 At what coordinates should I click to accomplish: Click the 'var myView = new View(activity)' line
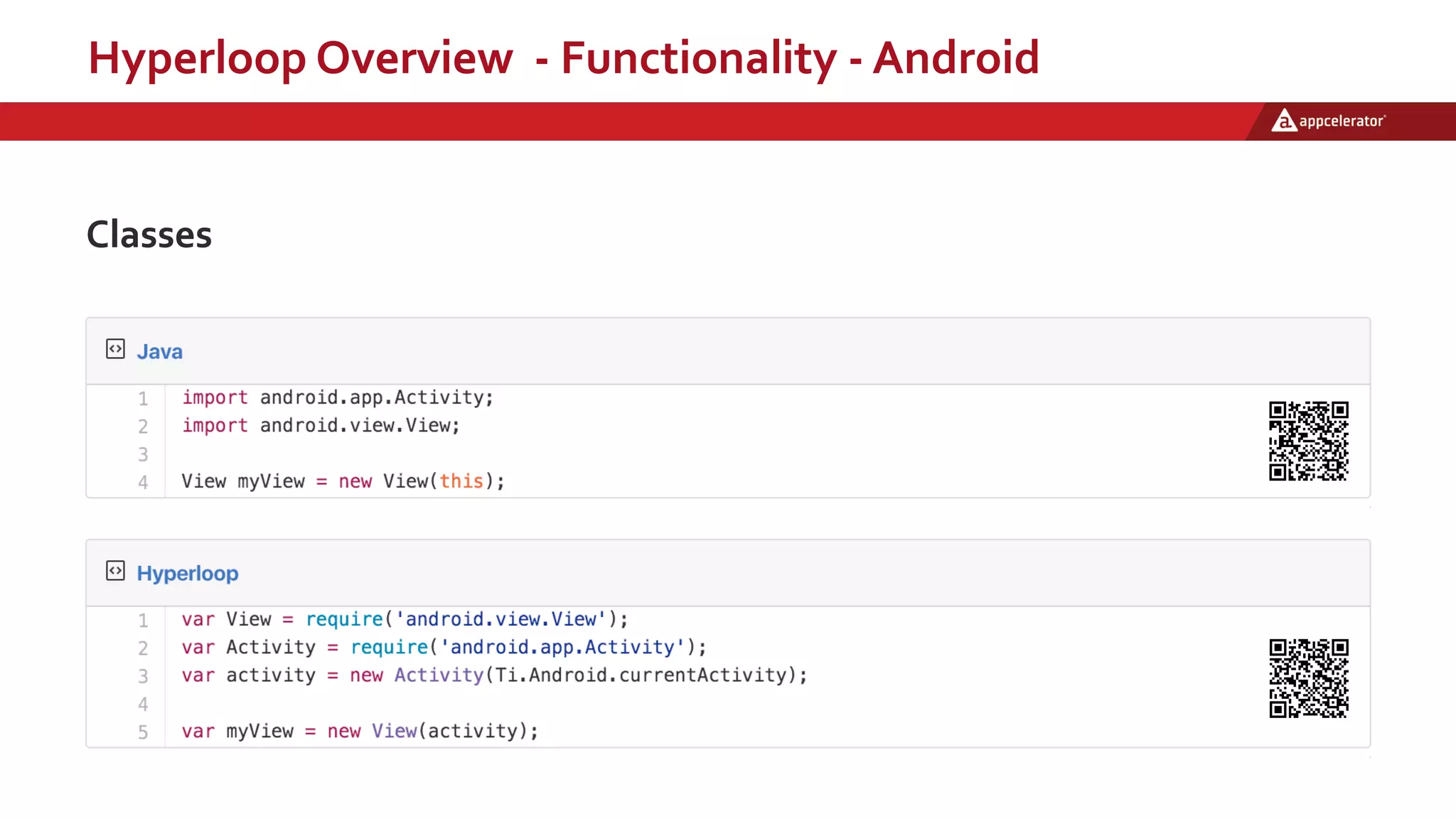pyautogui.click(x=360, y=731)
